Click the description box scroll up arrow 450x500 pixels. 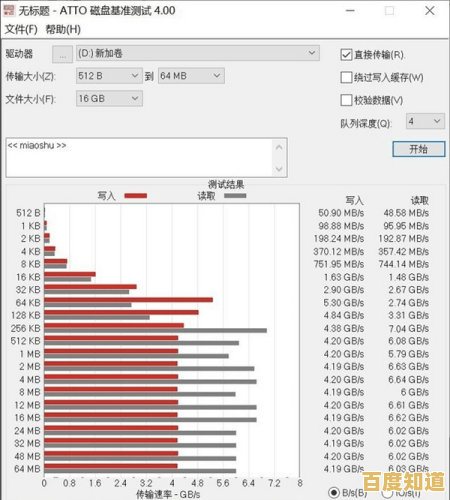[279, 147]
